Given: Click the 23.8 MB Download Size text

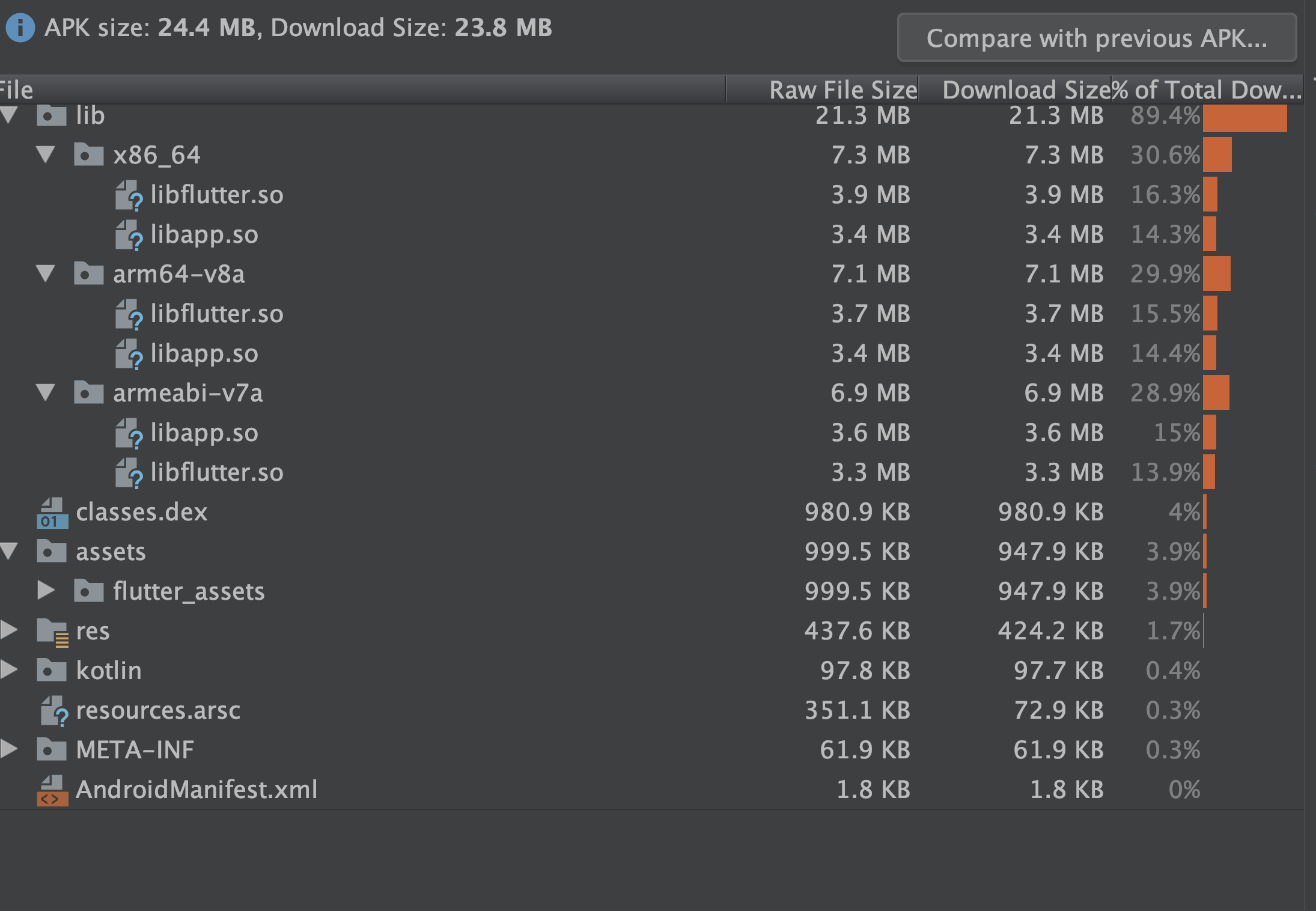Looking at the screenshot, I should [x=504, y=28].
